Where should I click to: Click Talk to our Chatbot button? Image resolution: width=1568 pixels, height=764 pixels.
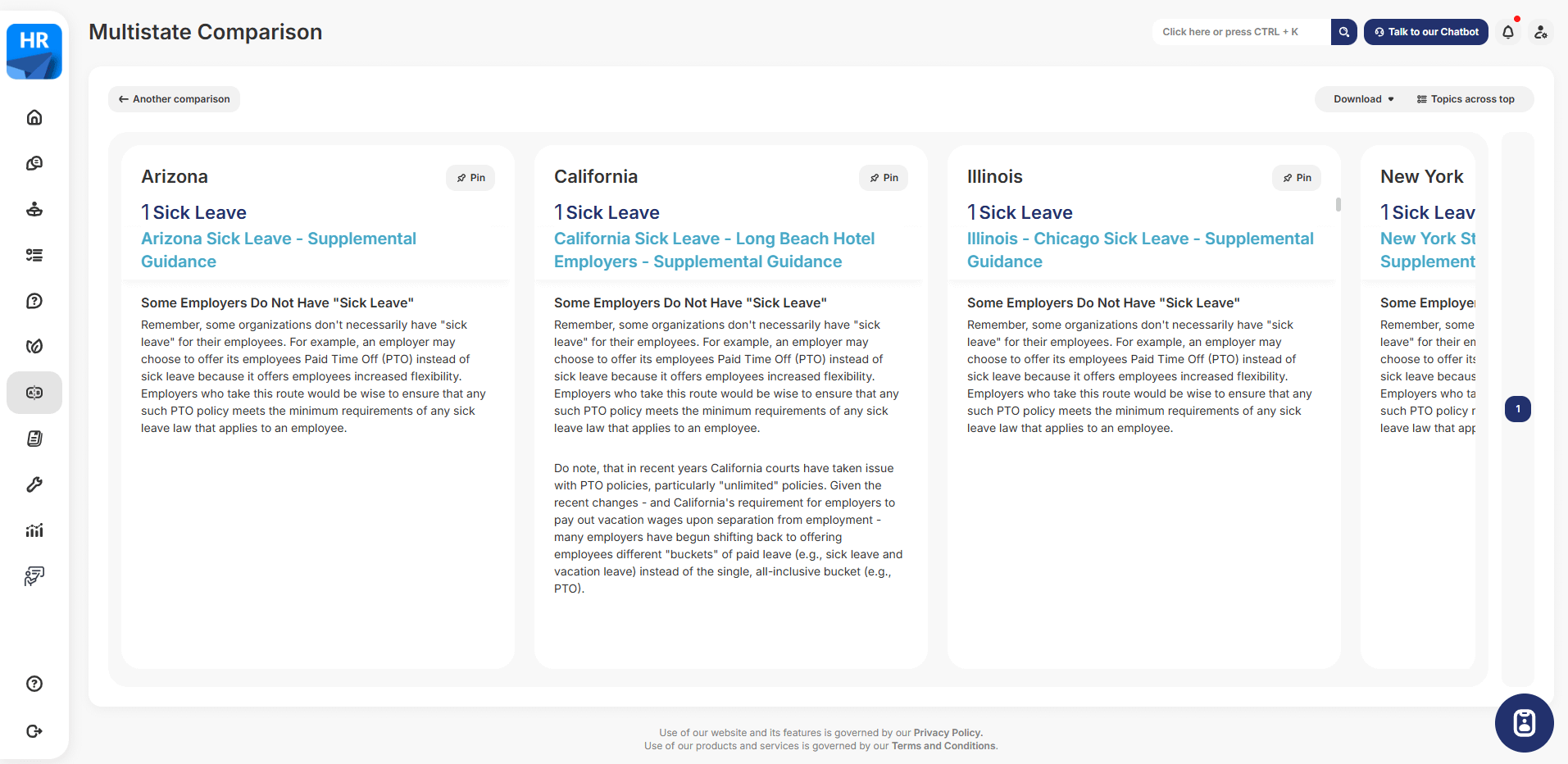coord(1426,32)
